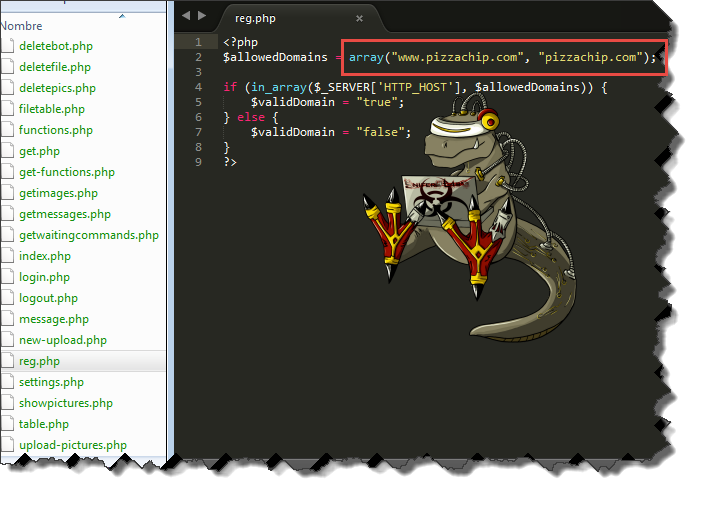
Task: Click file icon next to functions.php
Action: click(7, 130)
